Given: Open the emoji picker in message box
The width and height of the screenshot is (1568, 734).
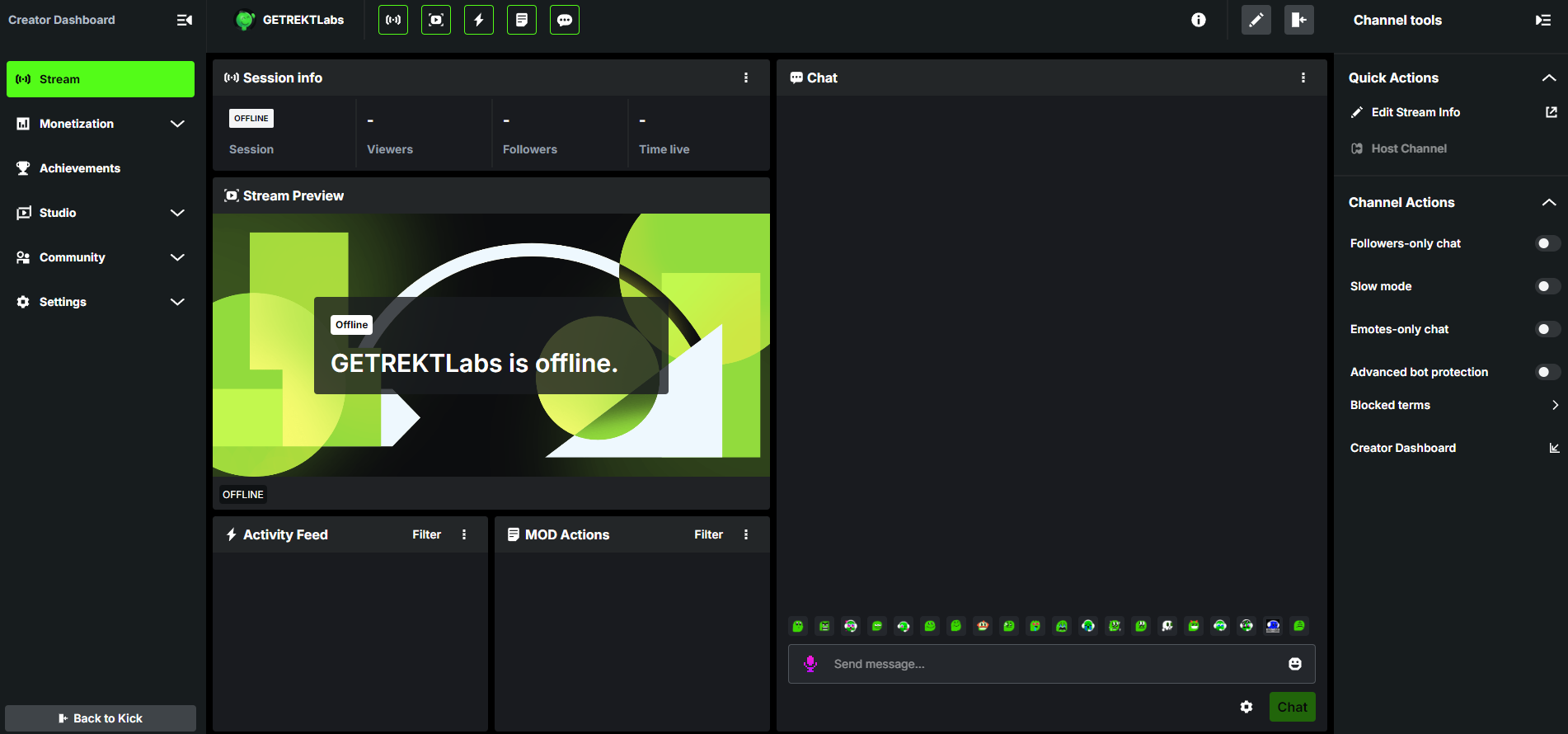Looking at the screenshot, I should 1295,664.
